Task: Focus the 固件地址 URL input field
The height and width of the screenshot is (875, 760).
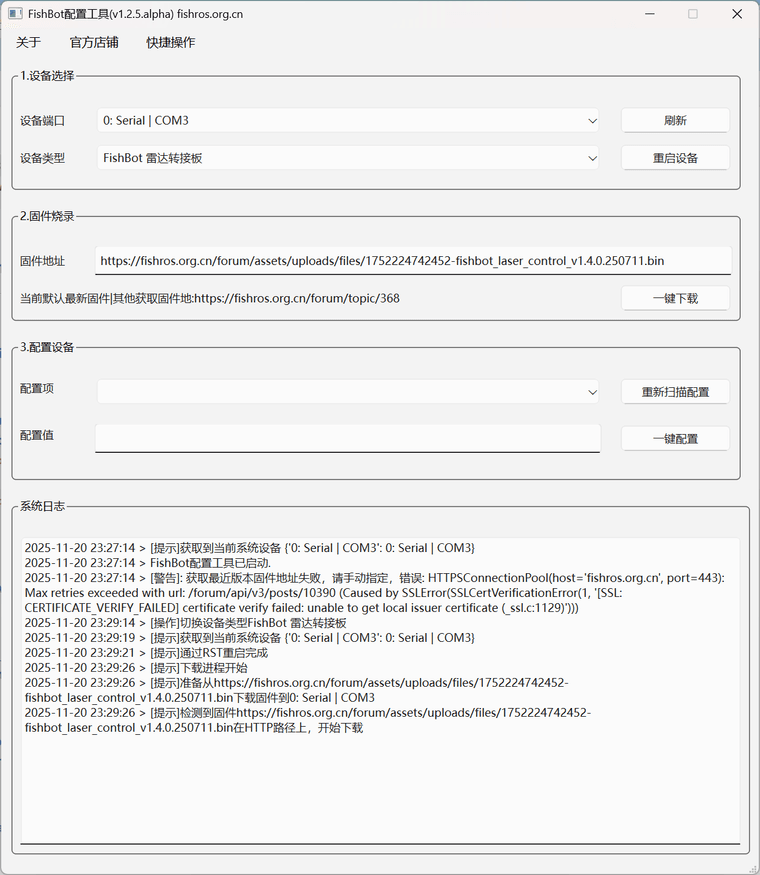Action: click(x=413, y=261)
